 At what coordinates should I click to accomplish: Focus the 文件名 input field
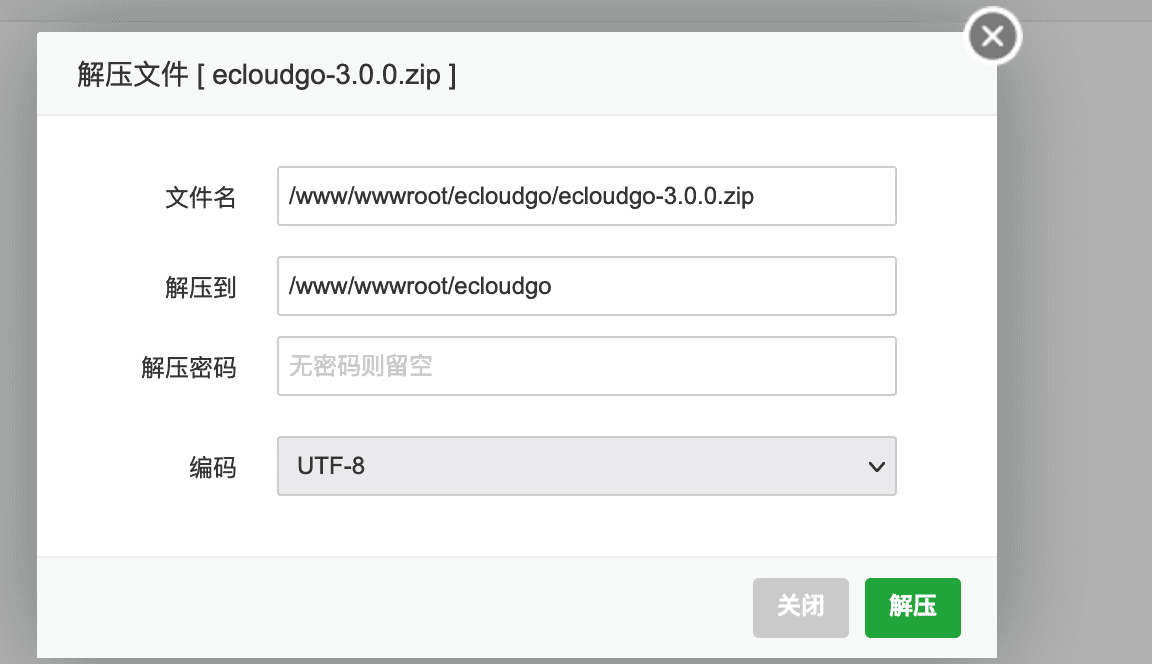tap(586, 196)
